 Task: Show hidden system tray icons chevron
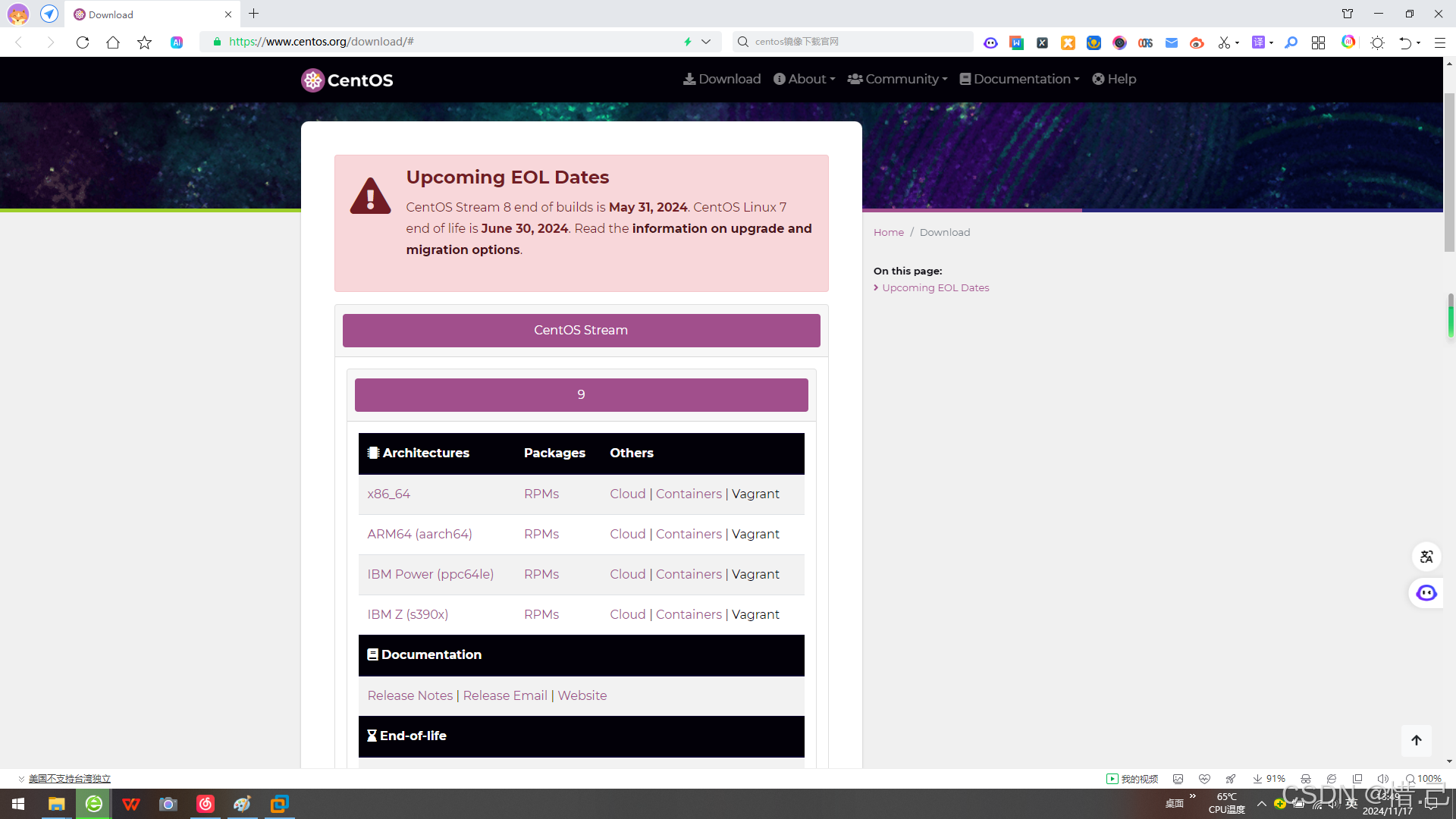click(1262, 804)
